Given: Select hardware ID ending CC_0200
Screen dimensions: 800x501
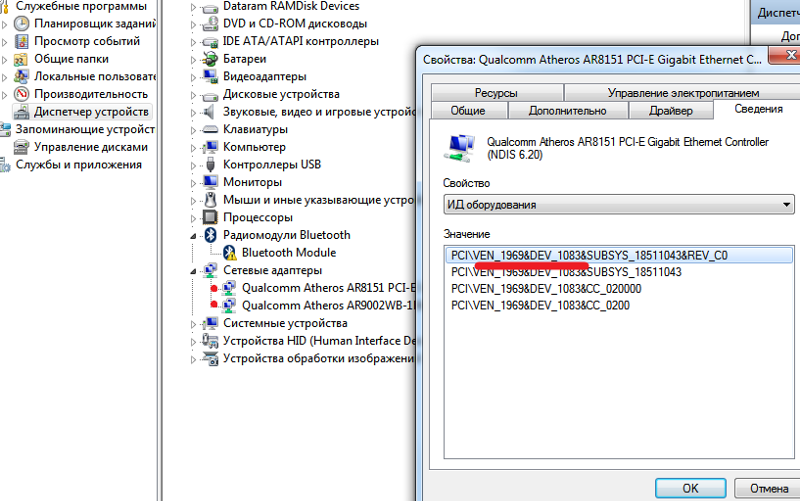Looking at the screenshot, I should point(540,306).
